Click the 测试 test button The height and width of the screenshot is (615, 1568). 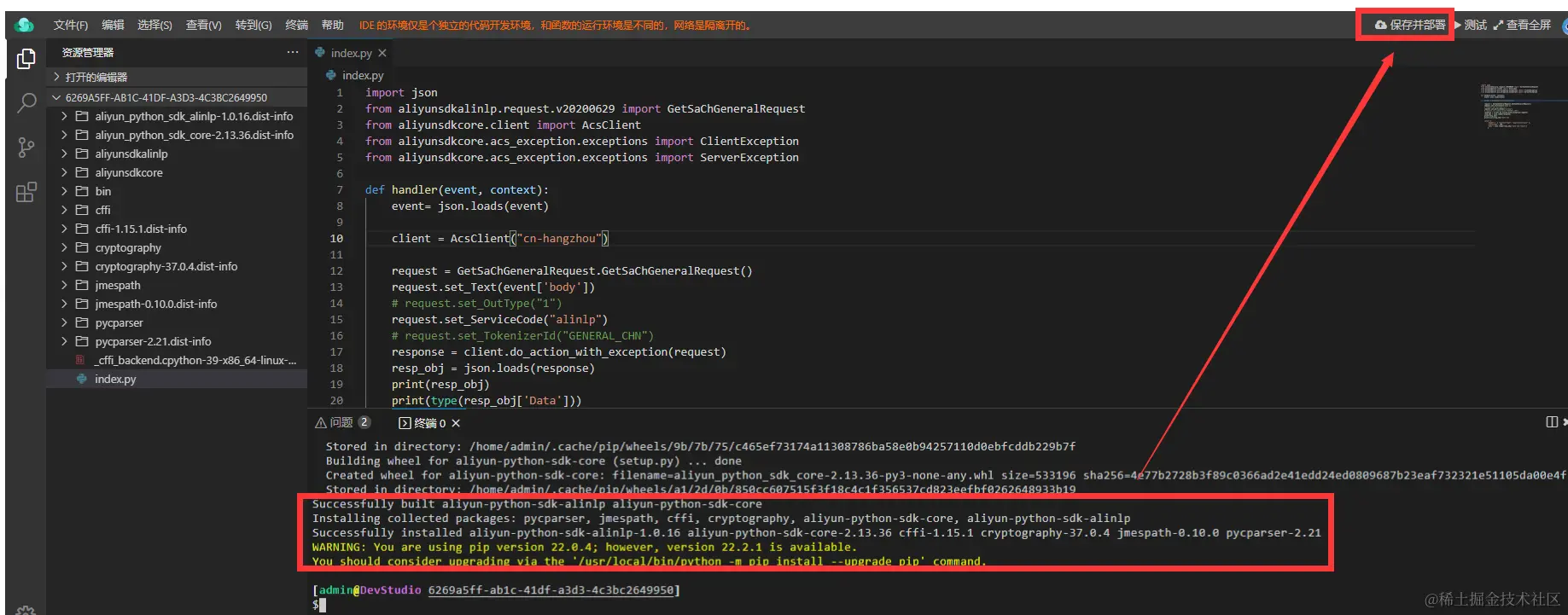1470,25
